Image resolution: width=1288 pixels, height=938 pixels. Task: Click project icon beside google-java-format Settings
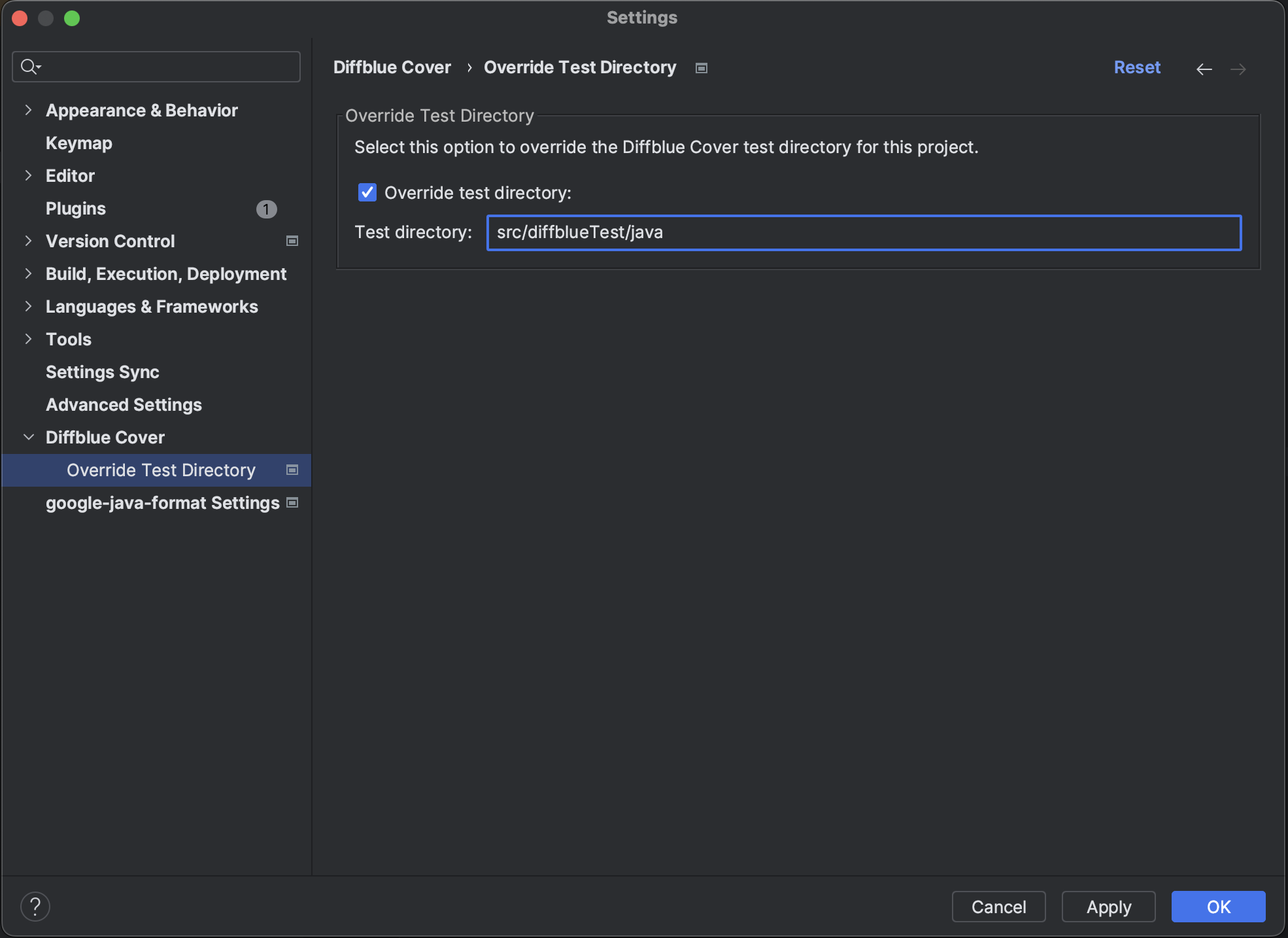tap(292, 503)
